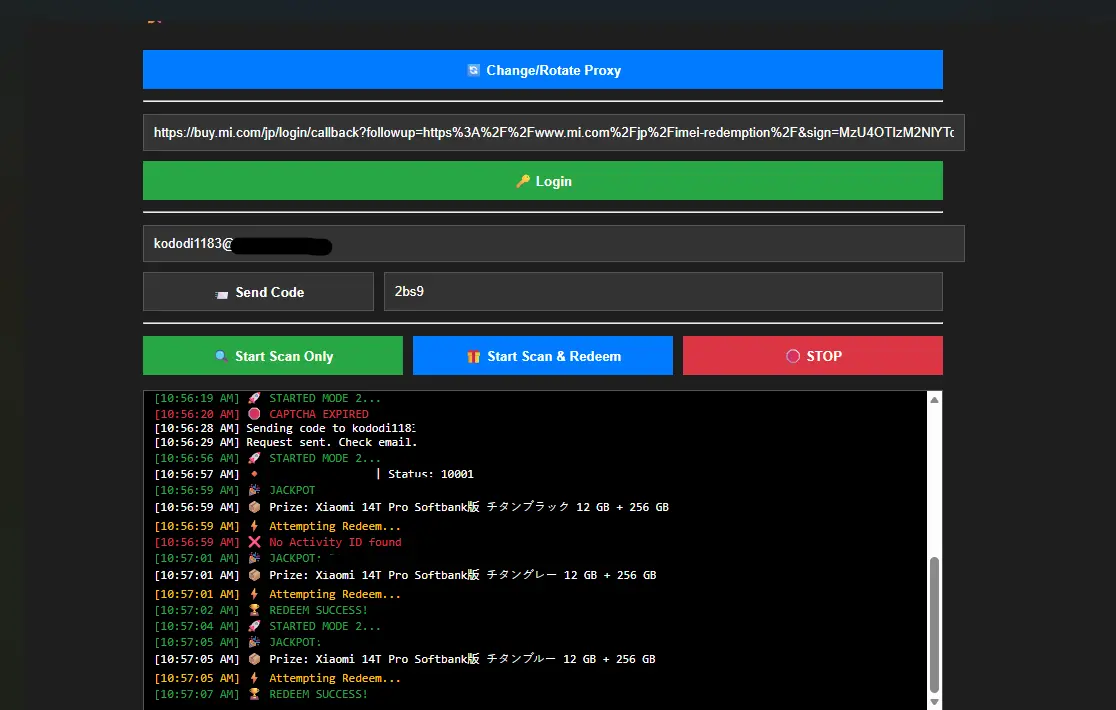This screenshot has width=1116, height=710.
Task: Click package icon on チタングレー prize line
Action: (x=254, y=575)
